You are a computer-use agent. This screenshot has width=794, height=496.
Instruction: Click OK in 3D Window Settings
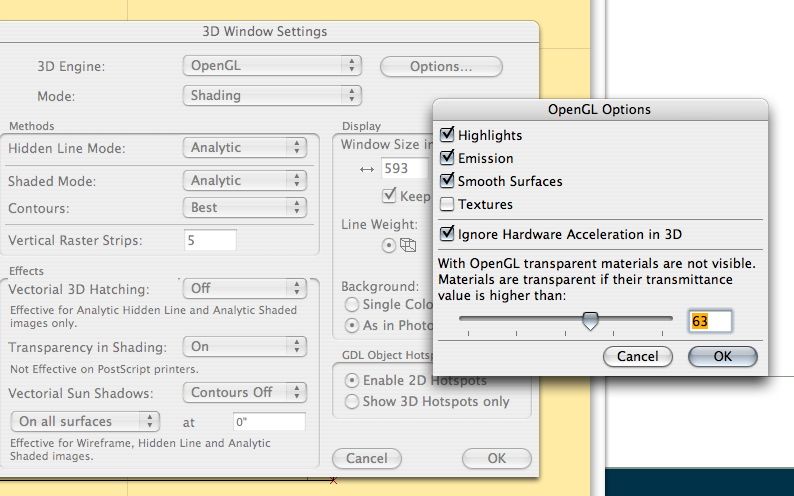tap(497, 459)
